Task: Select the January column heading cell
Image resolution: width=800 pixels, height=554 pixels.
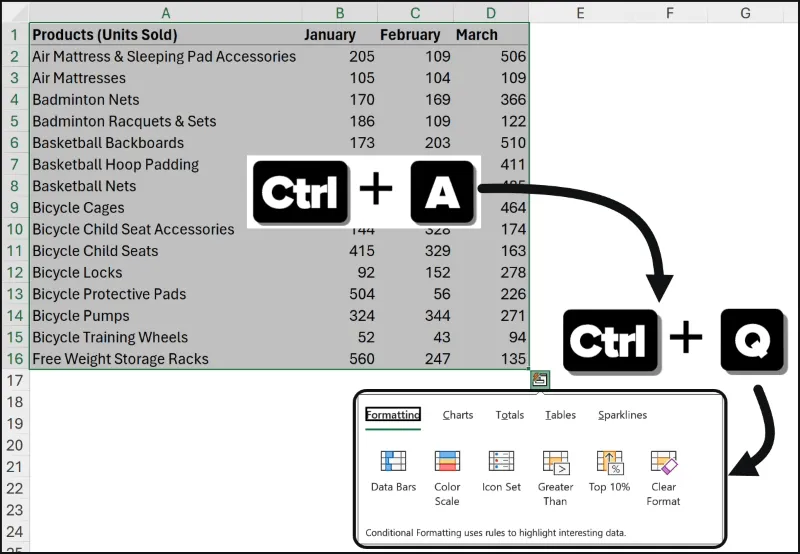Action: click(330, 35)
